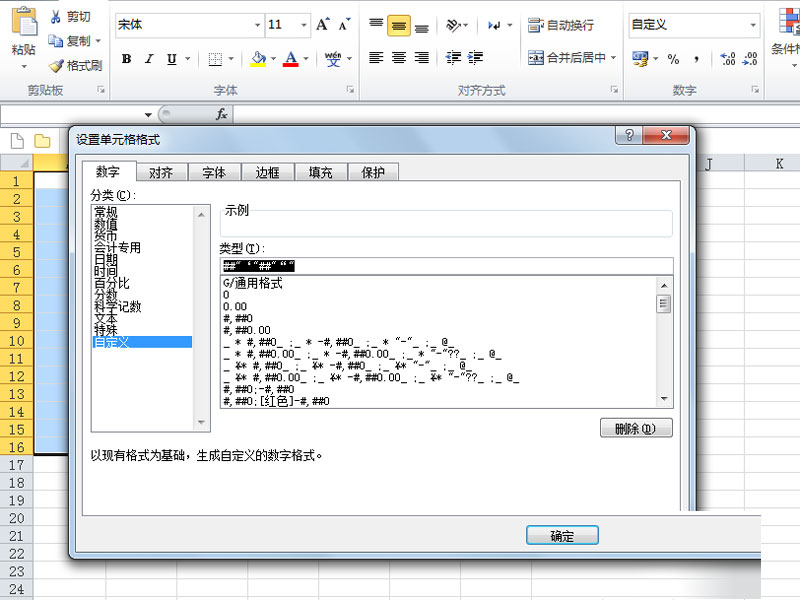The height and width of the screenshot is (600, 800).
Task: Click the dialog help question button
Action: tap(630, 135)
